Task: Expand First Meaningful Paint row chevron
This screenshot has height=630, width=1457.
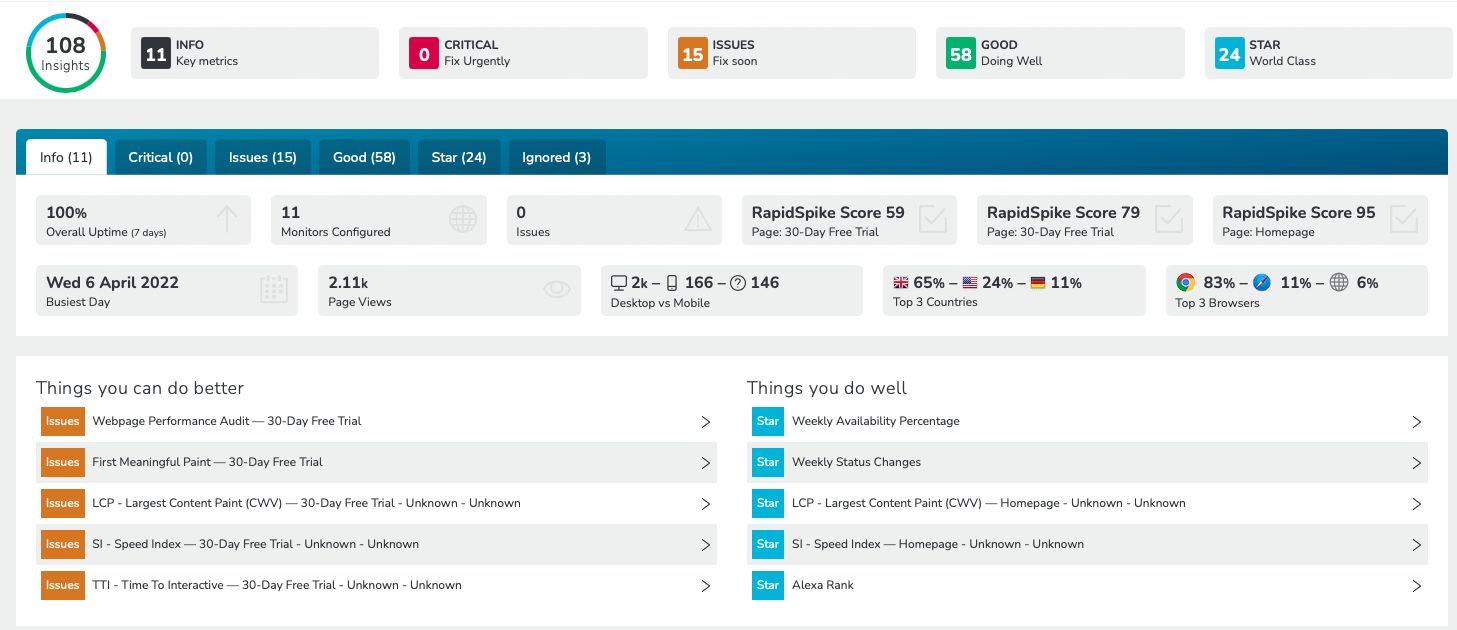Action: [x=705, y=463]
